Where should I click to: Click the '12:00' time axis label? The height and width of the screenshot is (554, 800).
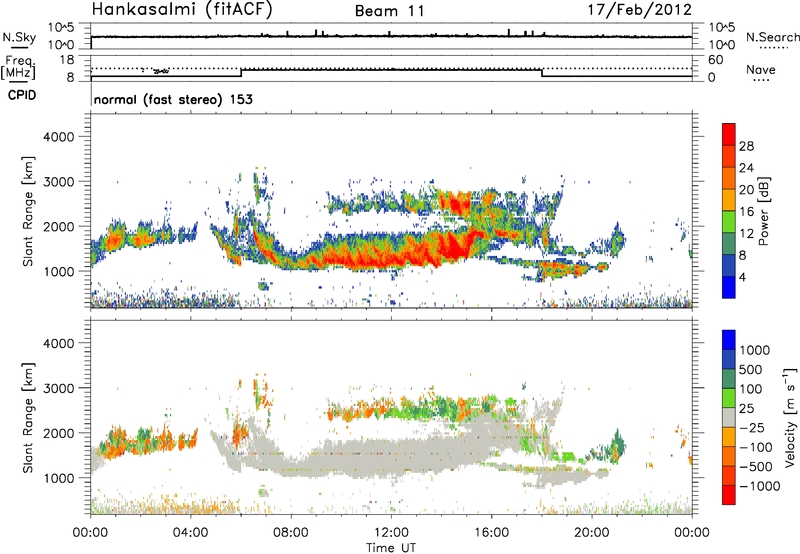click(x=391, y=533)
